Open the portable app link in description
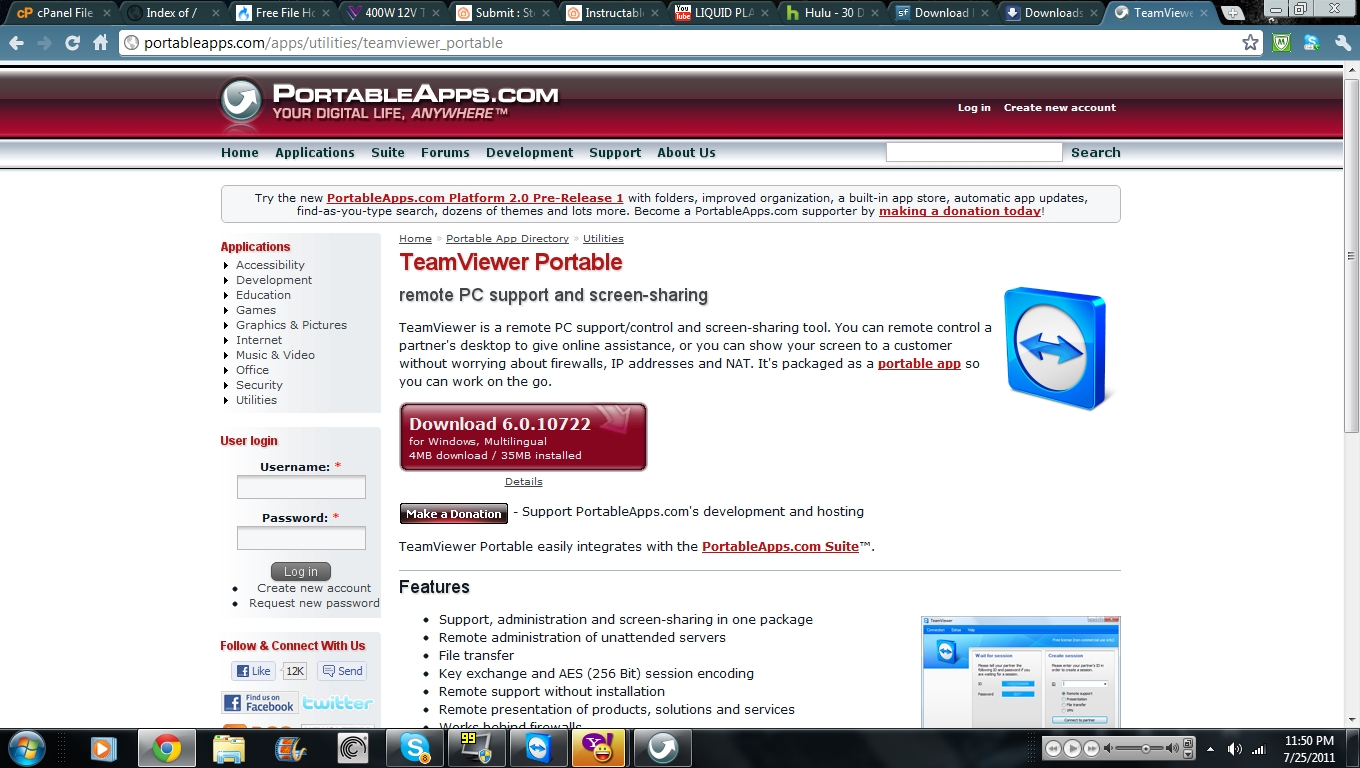 919,364
